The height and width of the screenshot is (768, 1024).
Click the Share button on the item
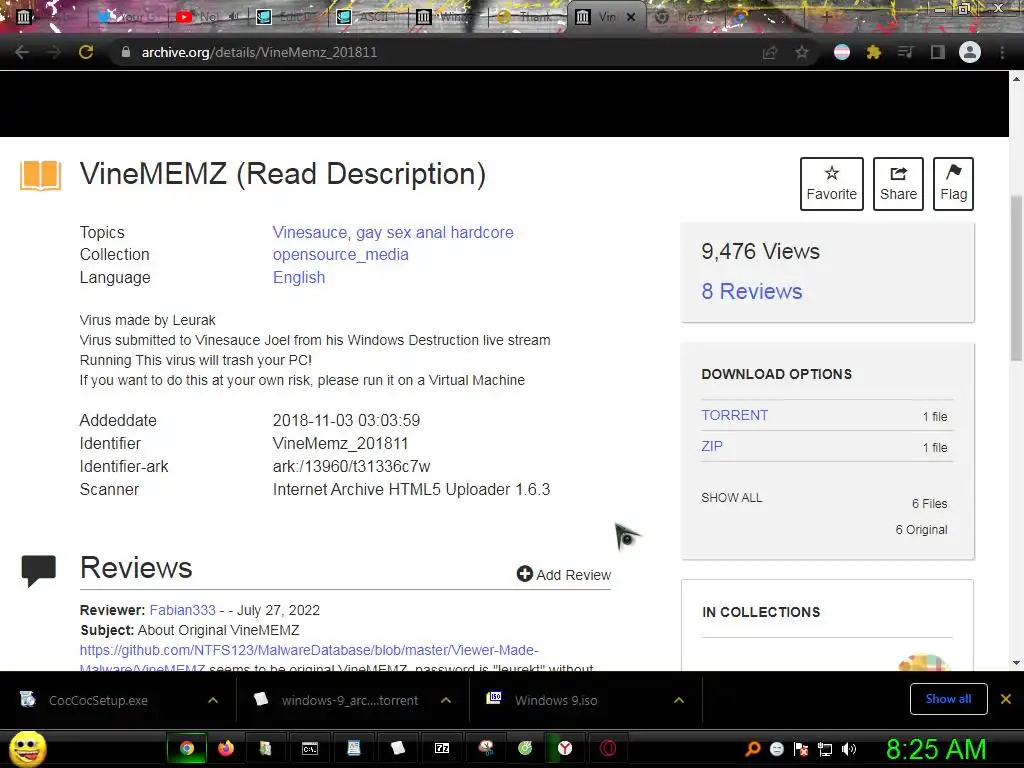(898, 184)
